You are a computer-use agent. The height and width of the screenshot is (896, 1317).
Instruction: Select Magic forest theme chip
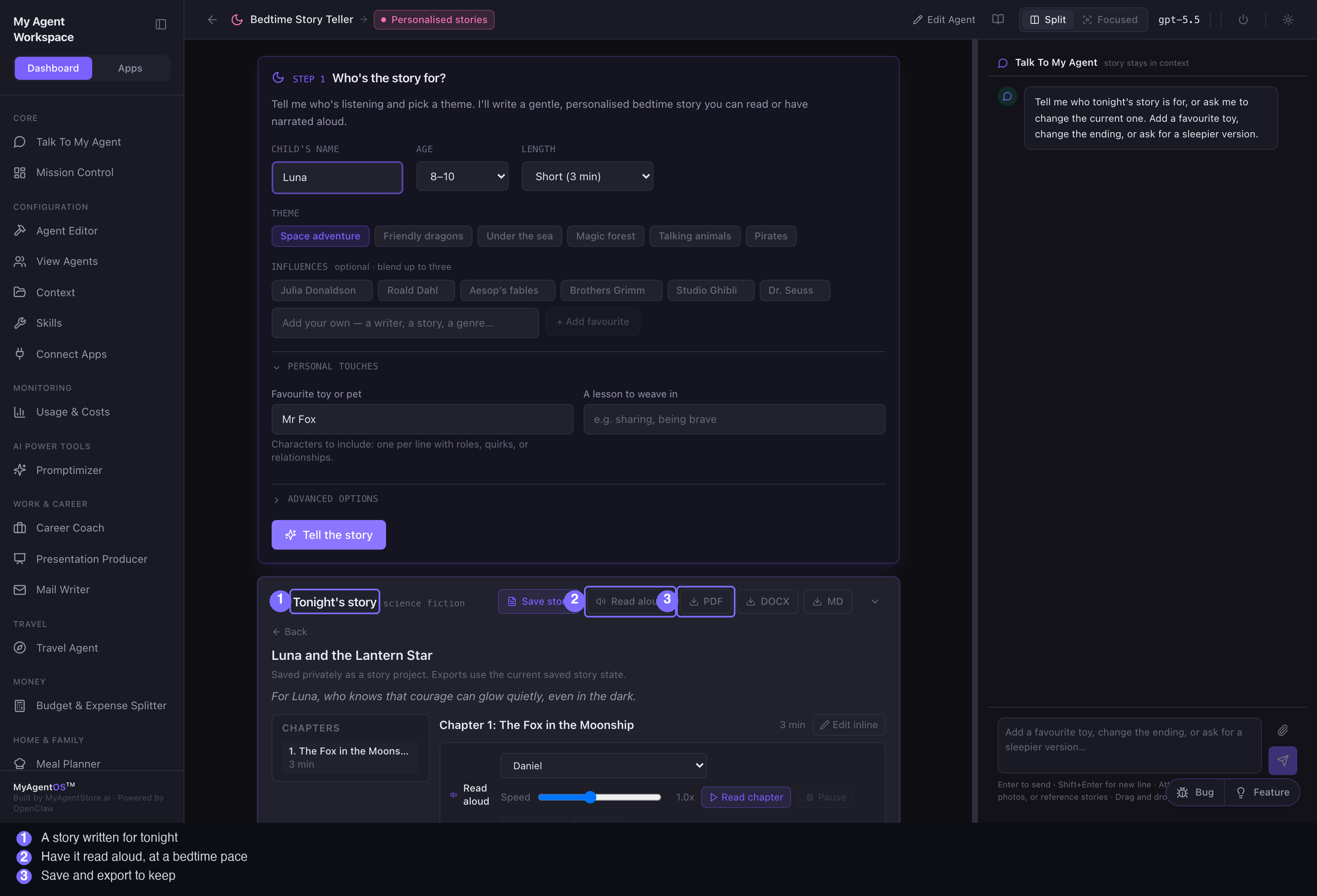pyautogui.click(x=606, y=236)
